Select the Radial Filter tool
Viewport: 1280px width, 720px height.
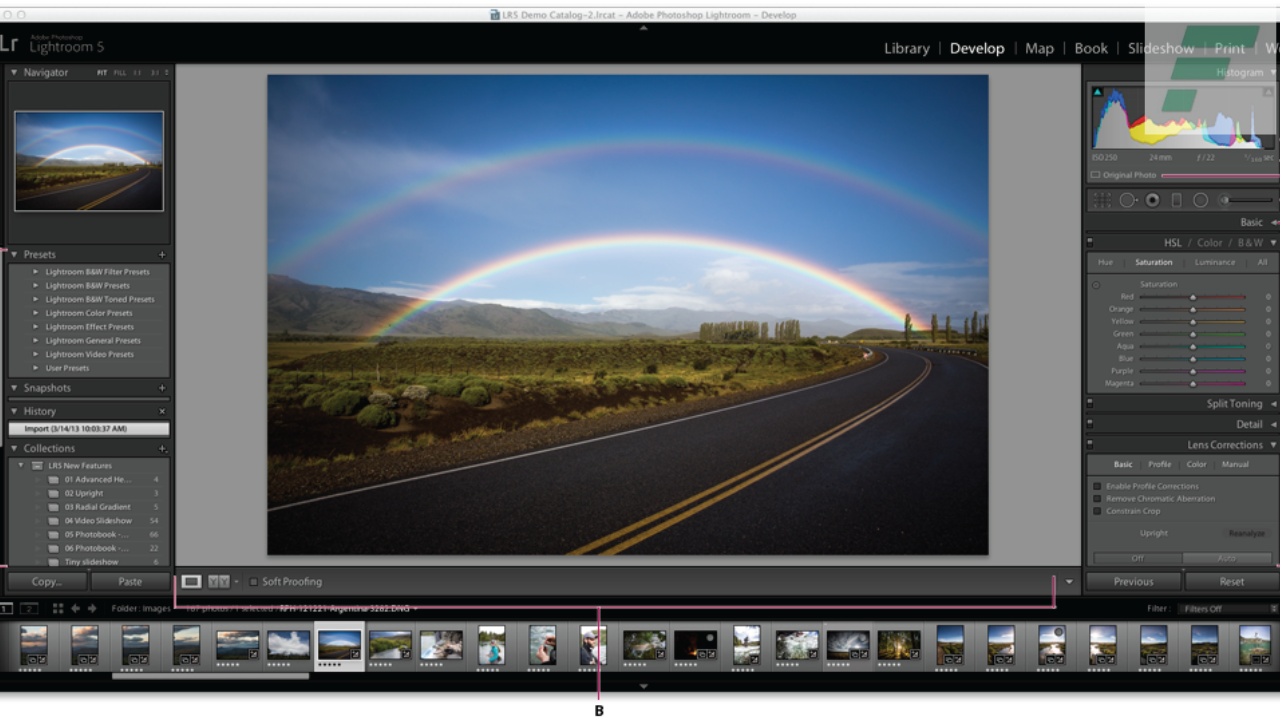pos(1200,200)
